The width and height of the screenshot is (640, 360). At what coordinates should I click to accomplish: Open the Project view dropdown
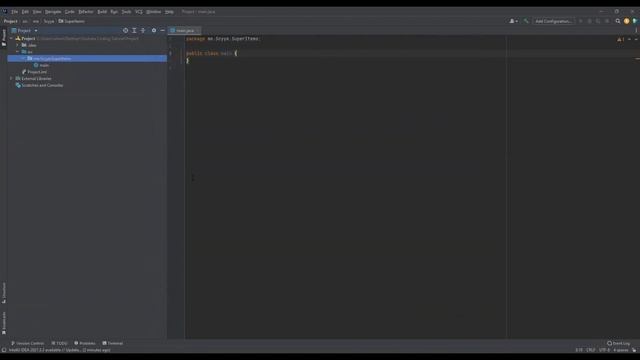pyautogui.click(x=24, y=31)
